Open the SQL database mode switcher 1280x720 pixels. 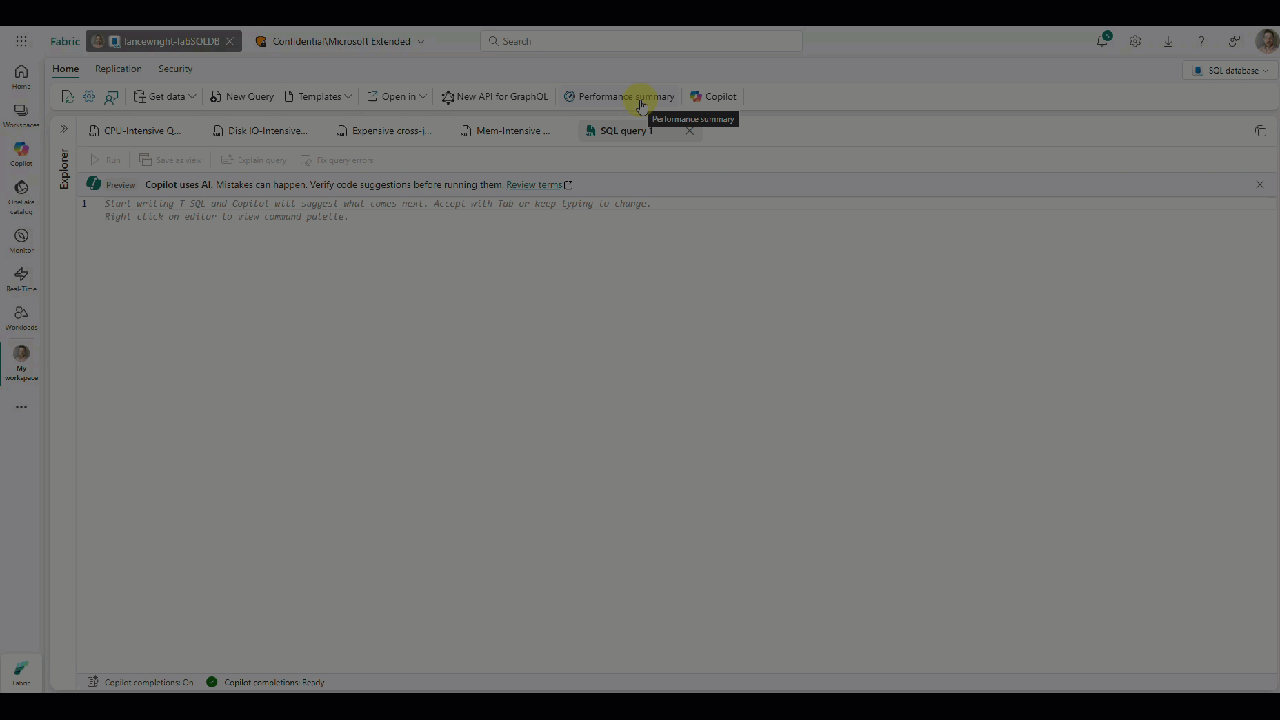1231,71
